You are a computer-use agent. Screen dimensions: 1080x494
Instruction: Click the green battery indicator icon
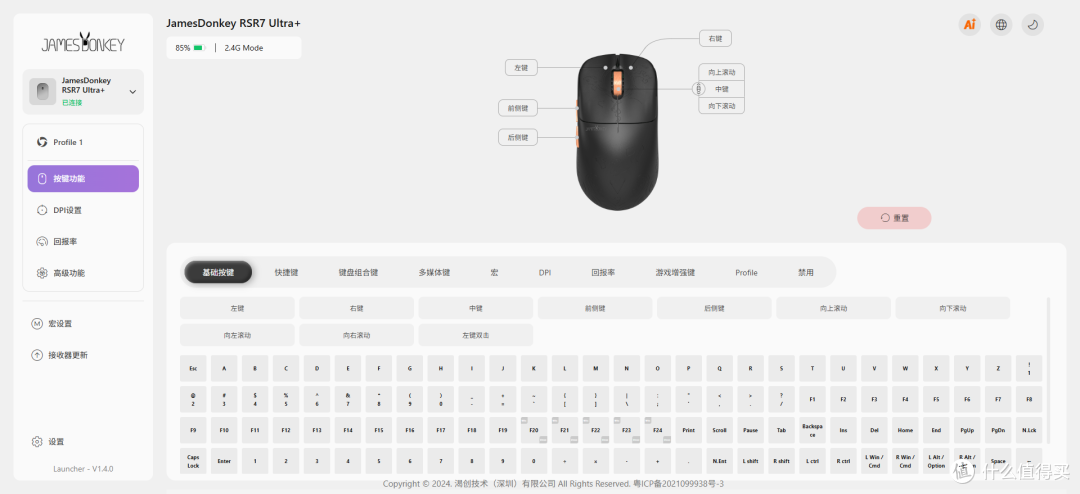click(199, 48)
